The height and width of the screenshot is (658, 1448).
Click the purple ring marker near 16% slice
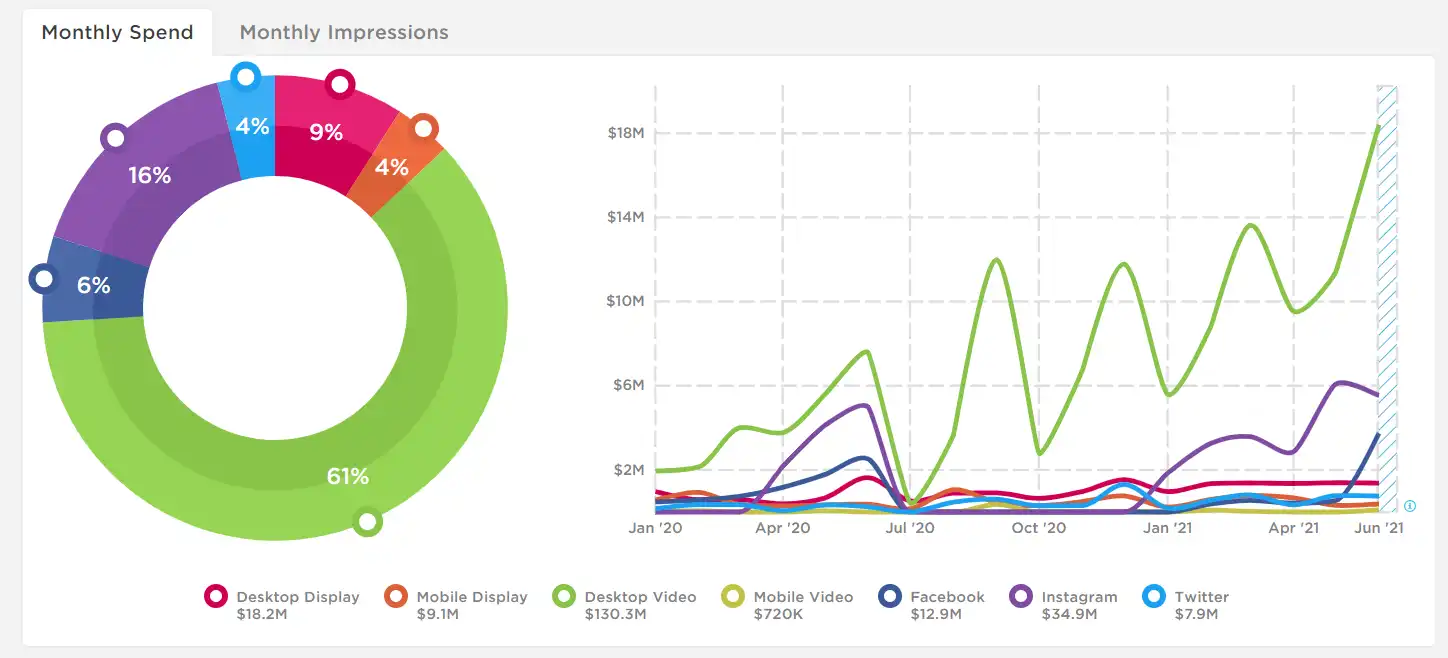(x=115, y=138)
